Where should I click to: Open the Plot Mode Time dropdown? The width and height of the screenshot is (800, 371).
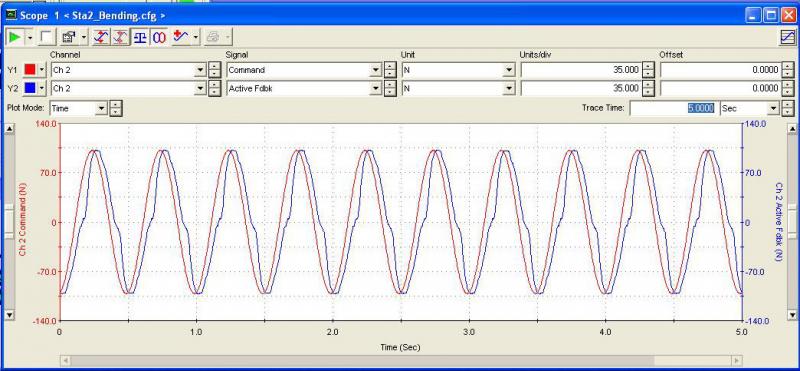click(101, 108)
